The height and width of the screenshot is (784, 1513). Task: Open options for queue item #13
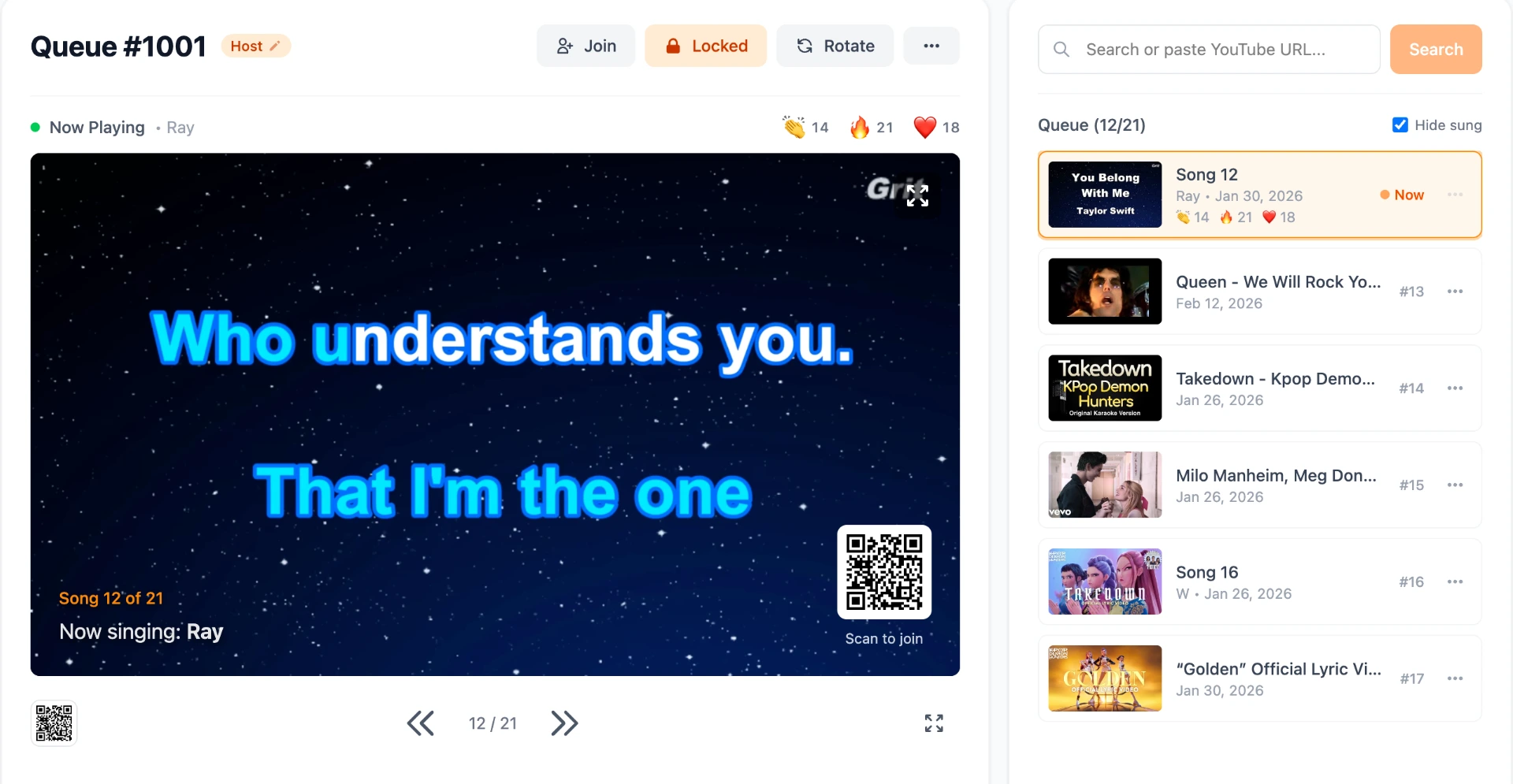coord(1455,292)
